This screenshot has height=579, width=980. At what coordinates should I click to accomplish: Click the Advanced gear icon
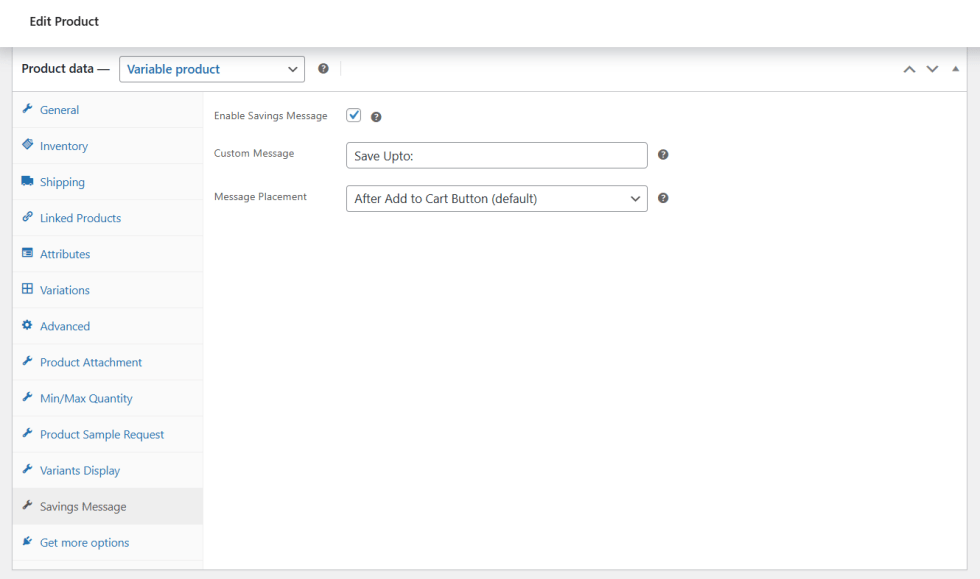[x=27, y=325]
